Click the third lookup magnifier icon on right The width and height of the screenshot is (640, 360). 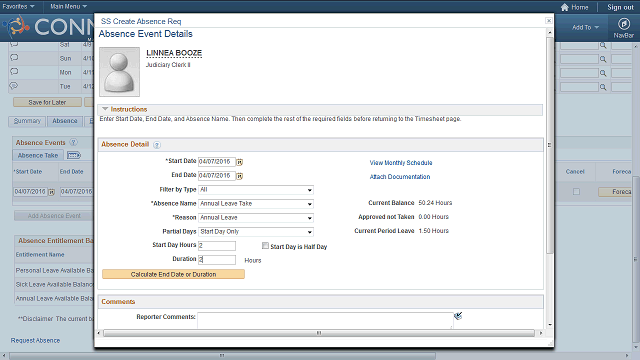coord(603,73)
